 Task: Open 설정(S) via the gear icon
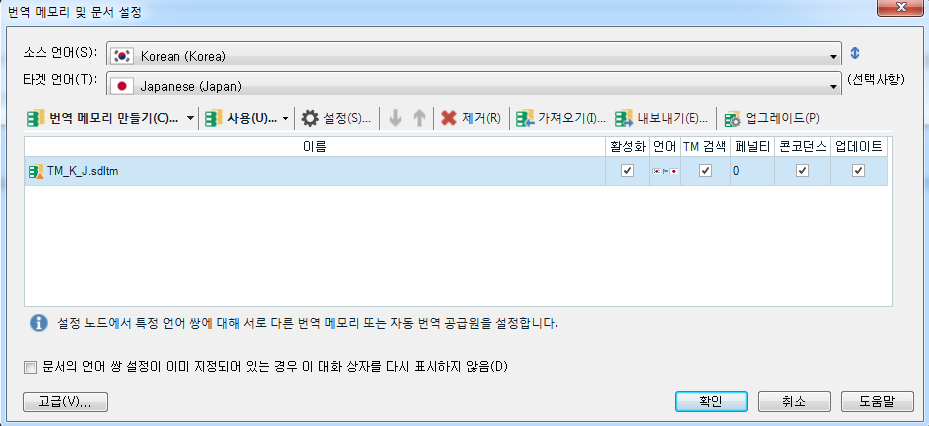[310, 118]
